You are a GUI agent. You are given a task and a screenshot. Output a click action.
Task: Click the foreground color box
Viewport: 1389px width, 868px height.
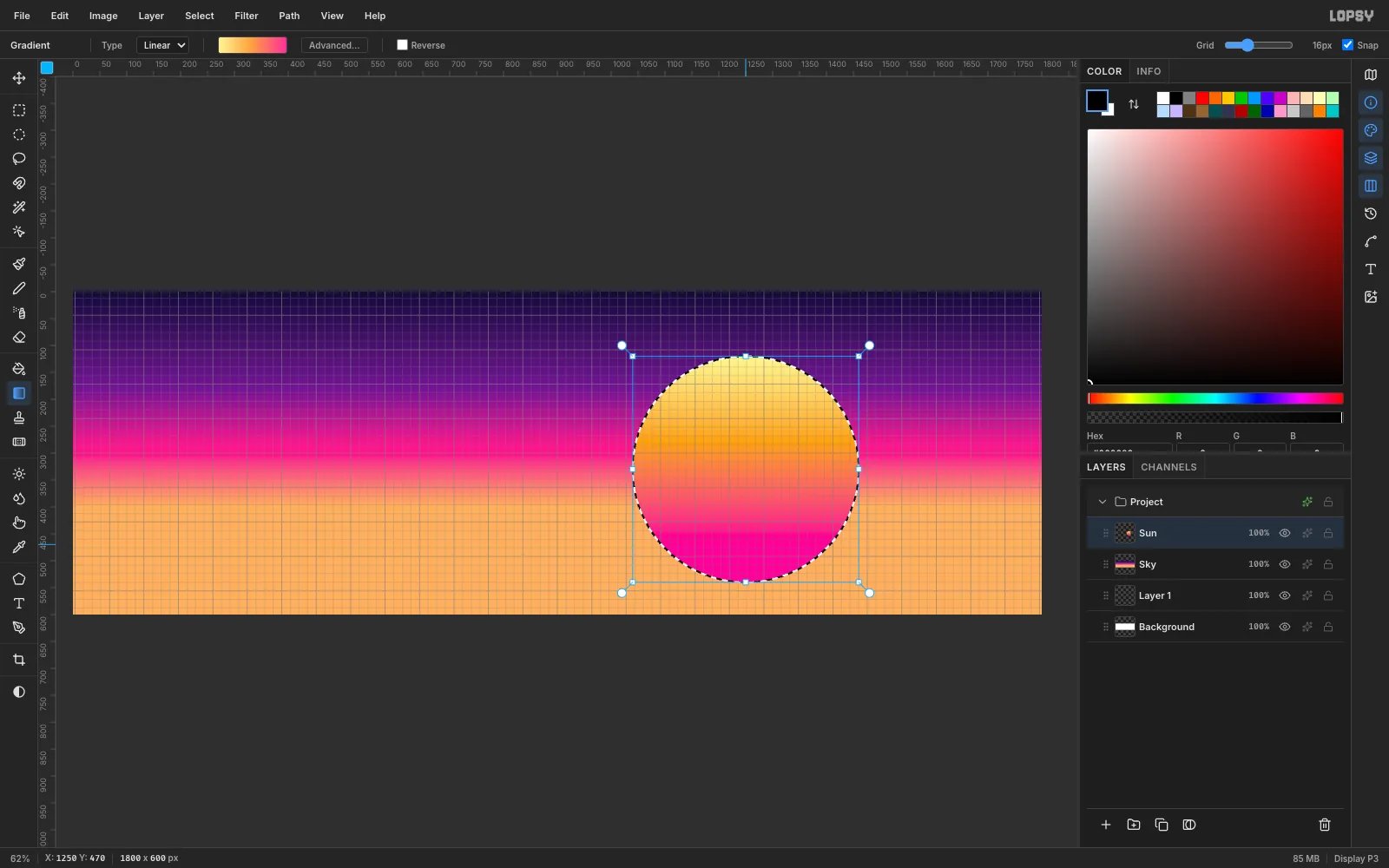pos(1097,101)
